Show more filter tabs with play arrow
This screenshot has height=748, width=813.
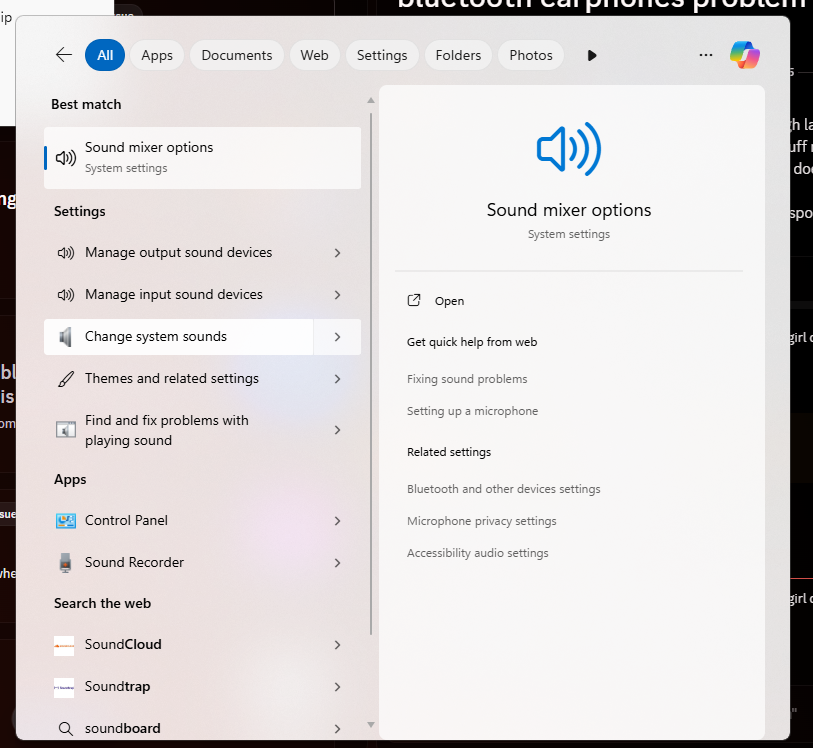pyautogui.click(x=592, y=55)
